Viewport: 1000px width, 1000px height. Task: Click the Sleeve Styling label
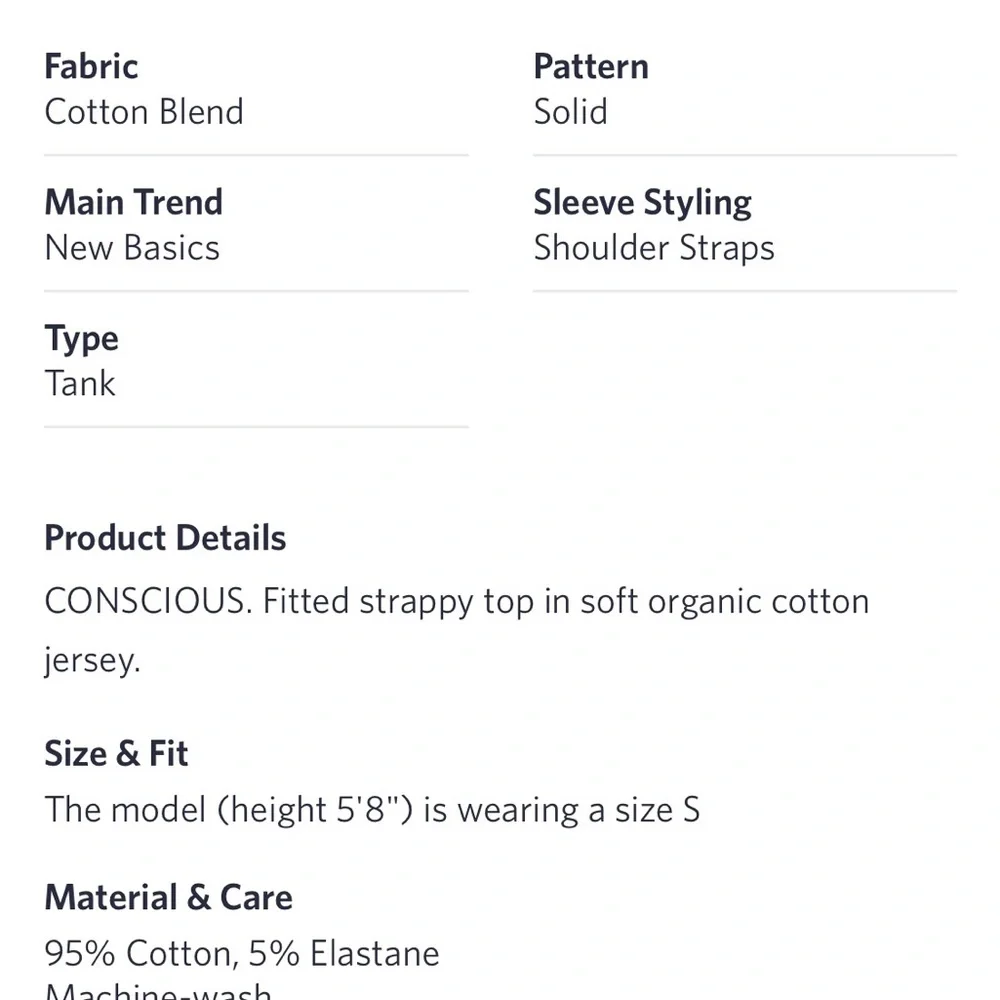[x=642, y=203]
